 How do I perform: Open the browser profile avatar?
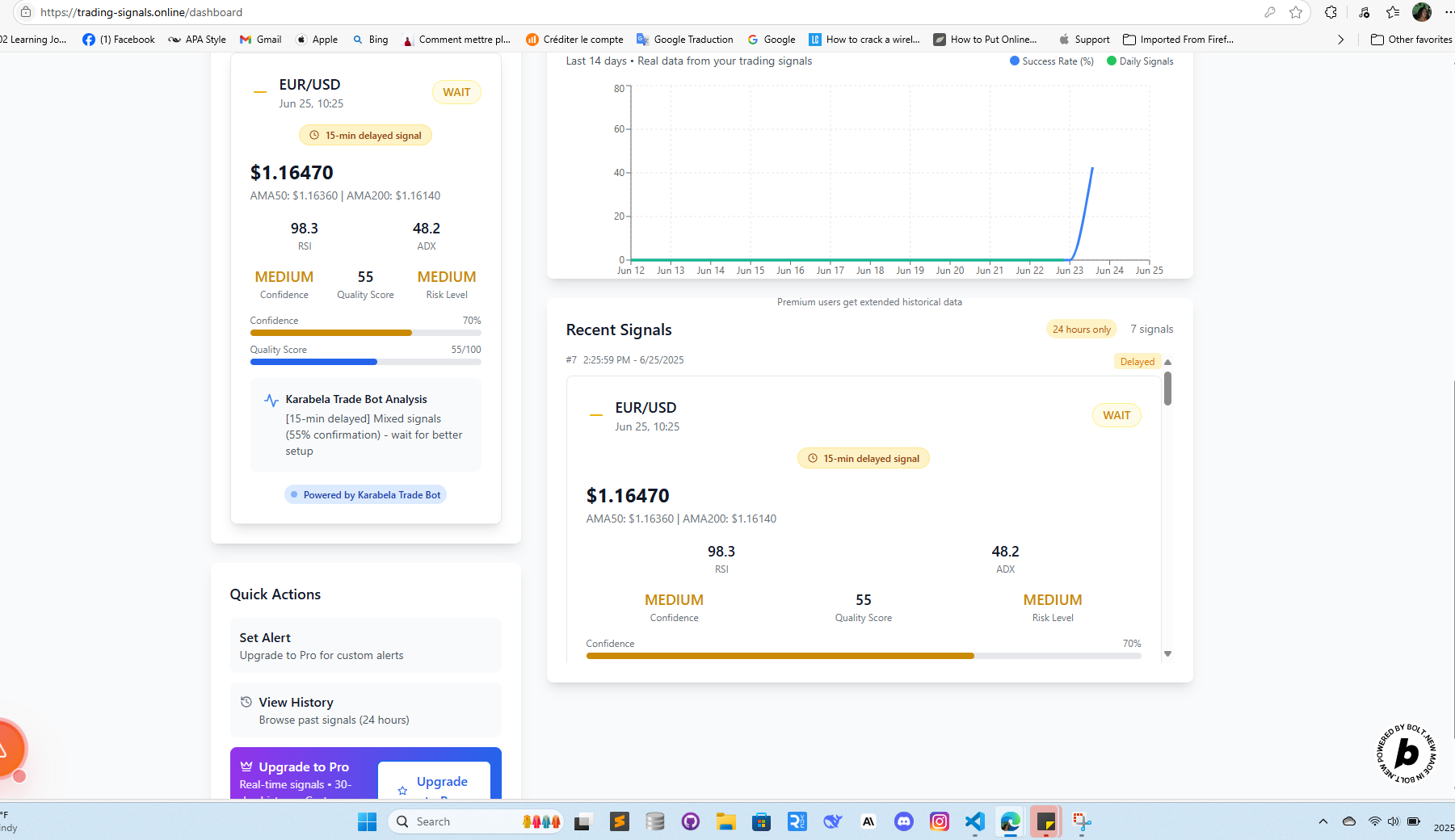(x=1423, y=12)
